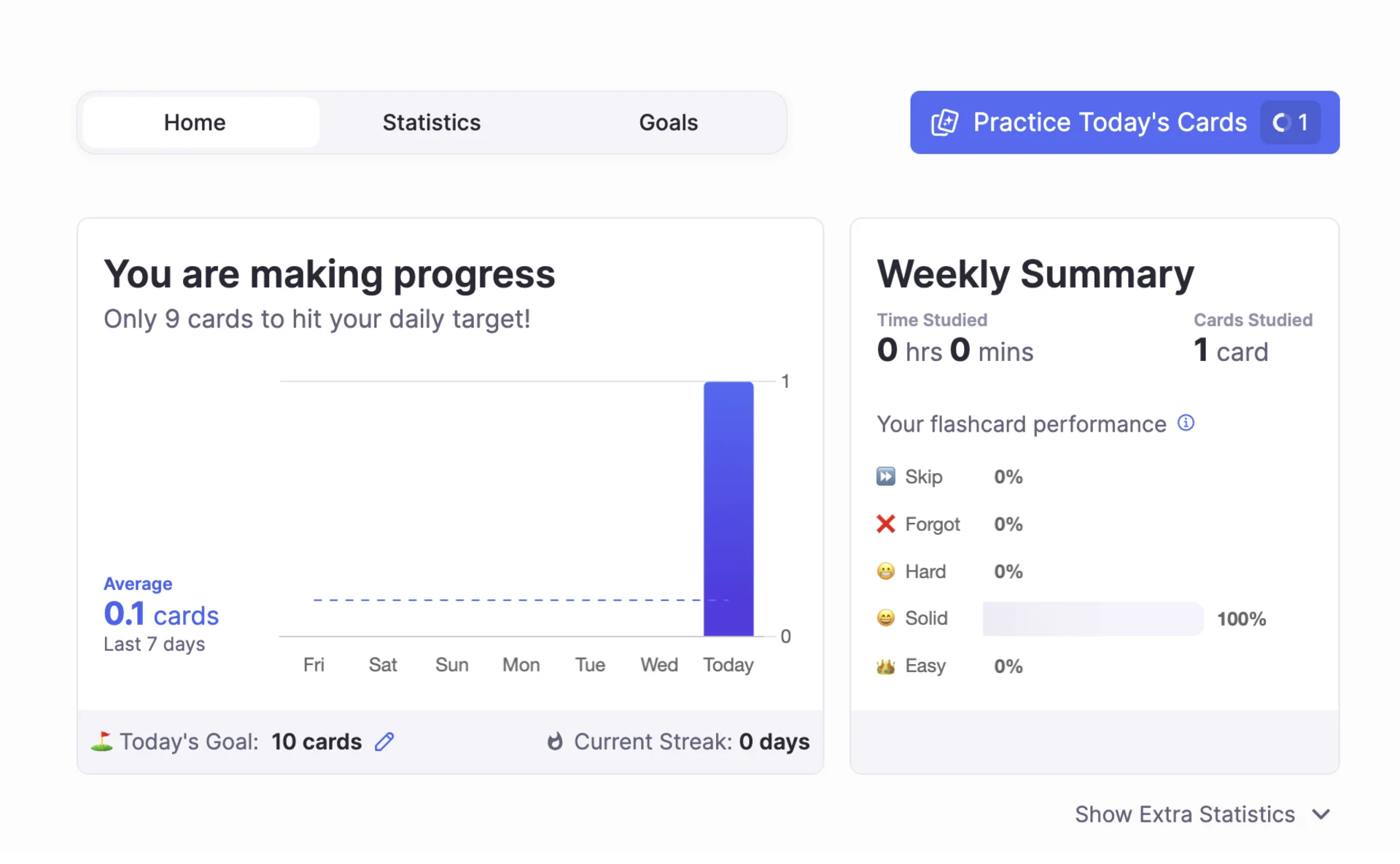Click the flashcard practice icon in header
The height and width of the screenshot is (864, 1400).
pyautogui.click(x=945, y=121)
